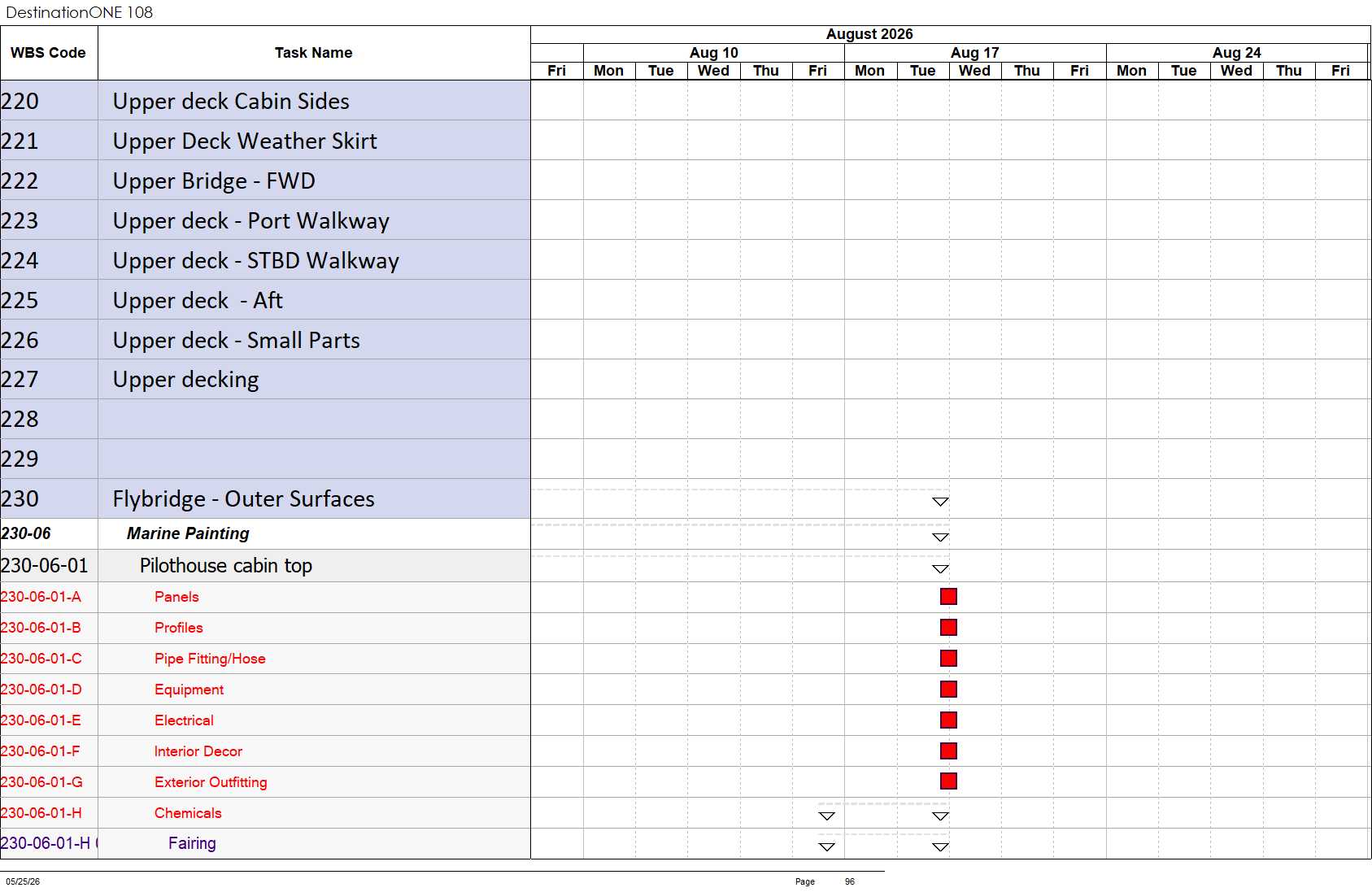
Task: Select the Marine Painting task
Action: 188,533
